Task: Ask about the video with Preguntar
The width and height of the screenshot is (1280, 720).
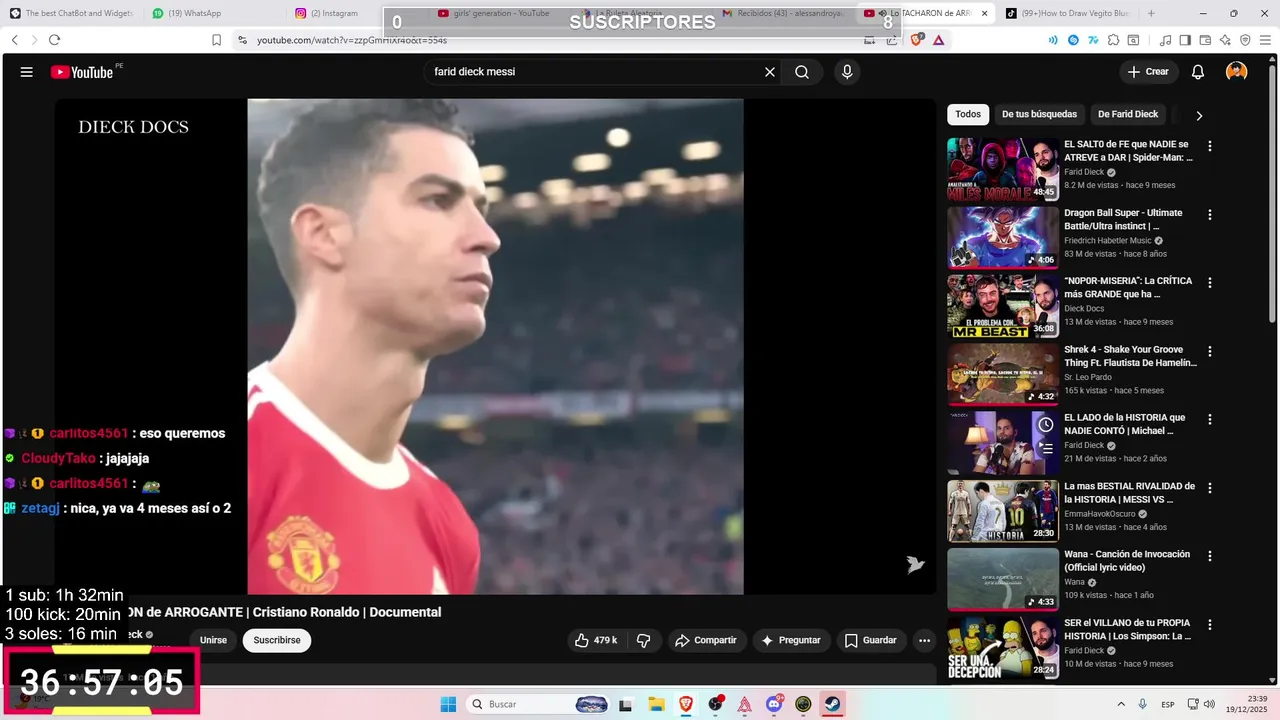Action: coord(791,640)
